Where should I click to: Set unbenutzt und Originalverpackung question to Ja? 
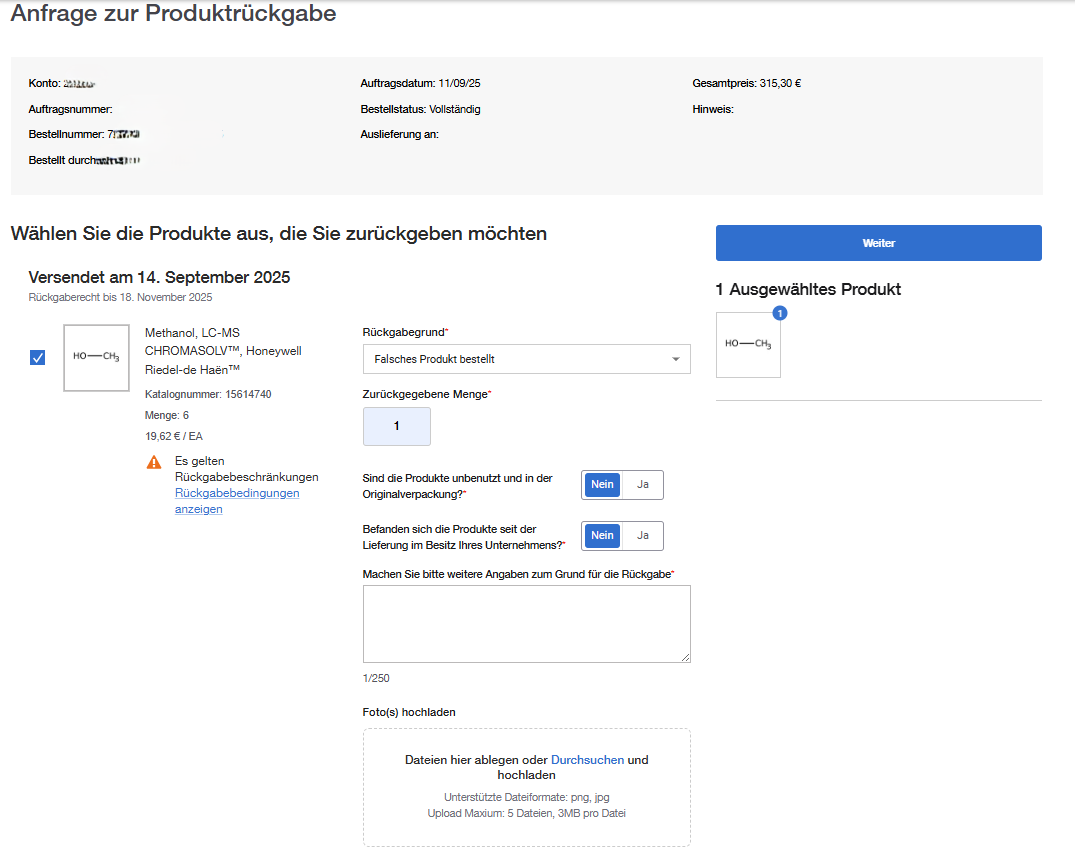645,484
